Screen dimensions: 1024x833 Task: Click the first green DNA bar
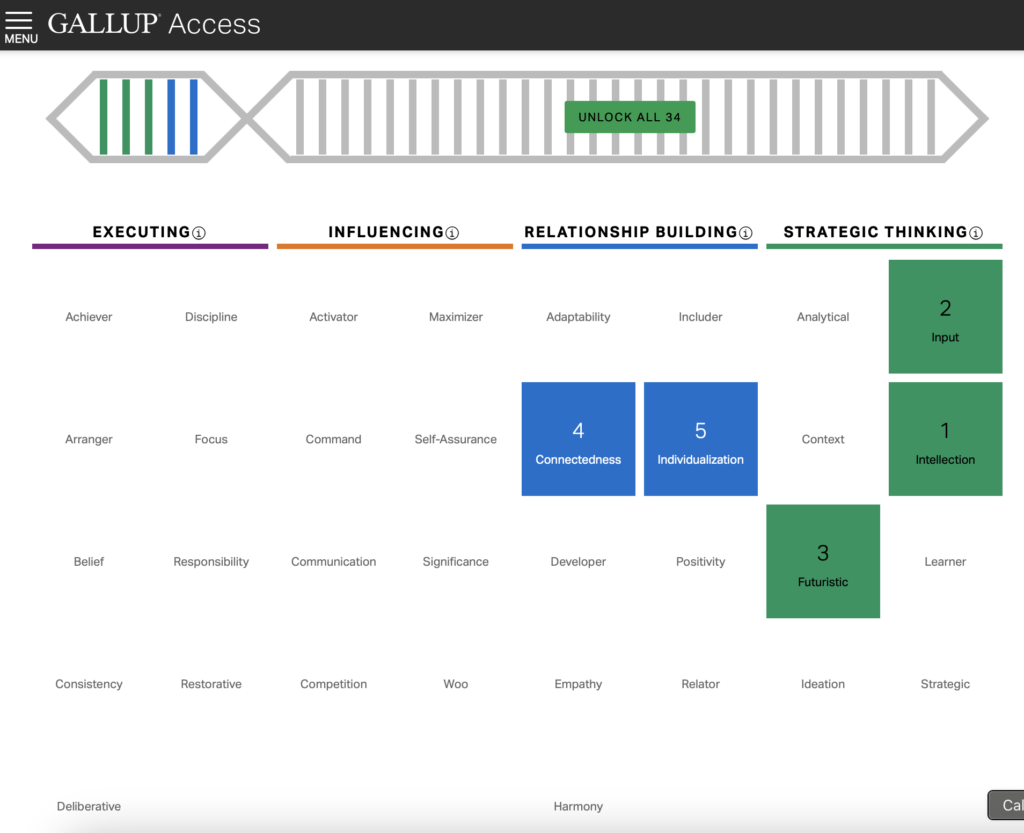coord(103,117)
